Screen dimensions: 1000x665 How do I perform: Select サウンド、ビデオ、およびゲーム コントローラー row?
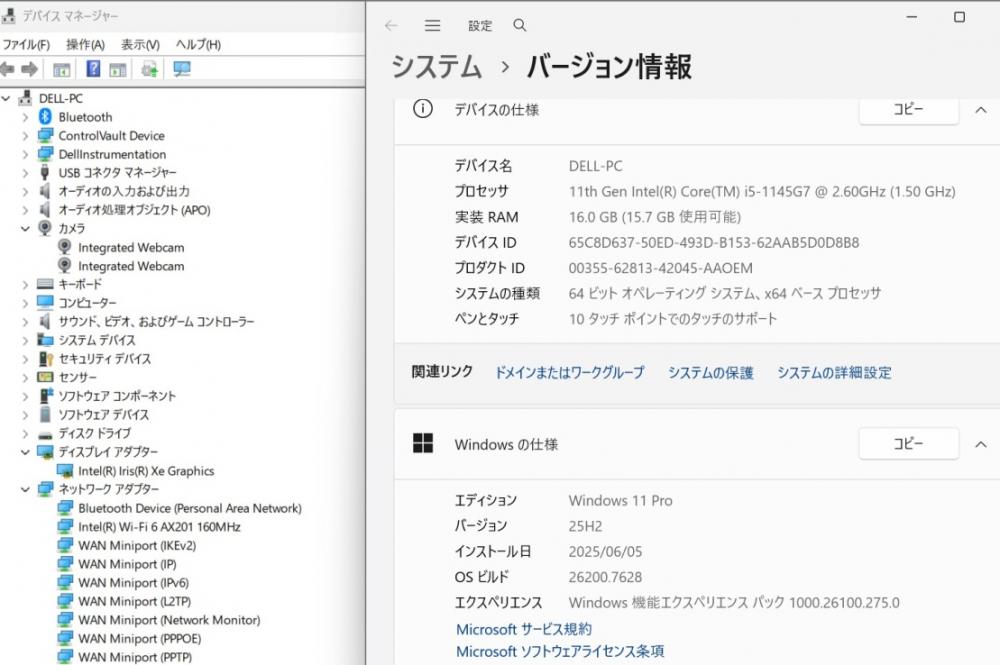(156, 321)
